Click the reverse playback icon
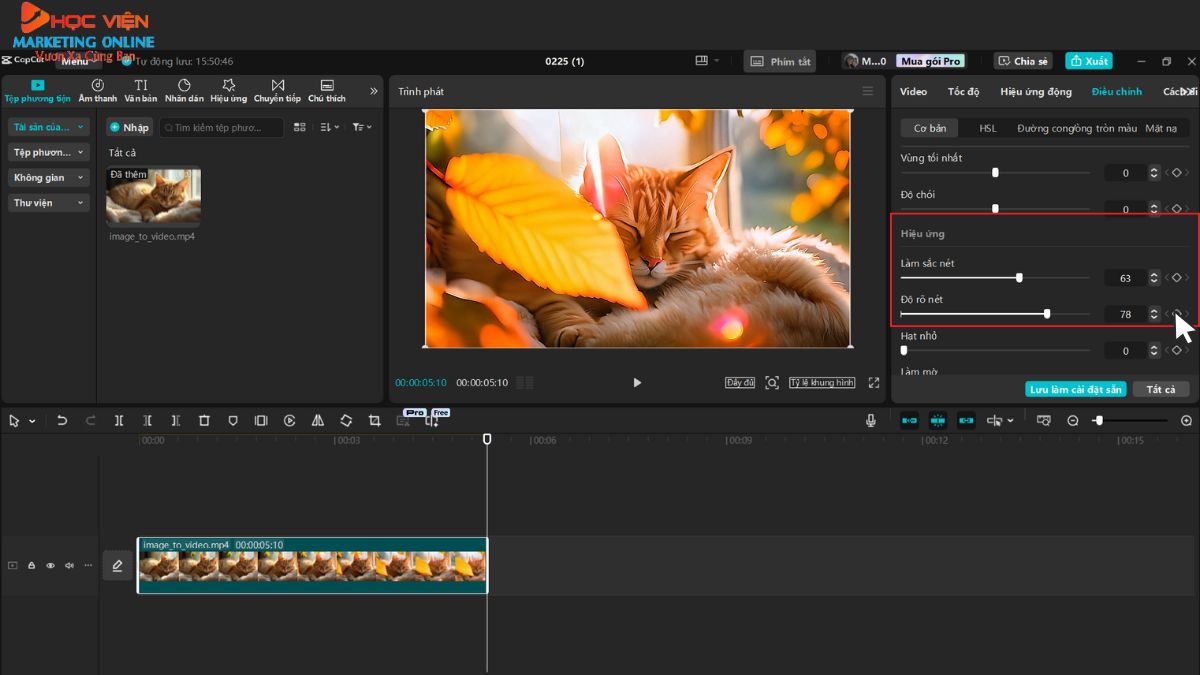Screen dimensions: 1200x675 [x=290, y=421]
